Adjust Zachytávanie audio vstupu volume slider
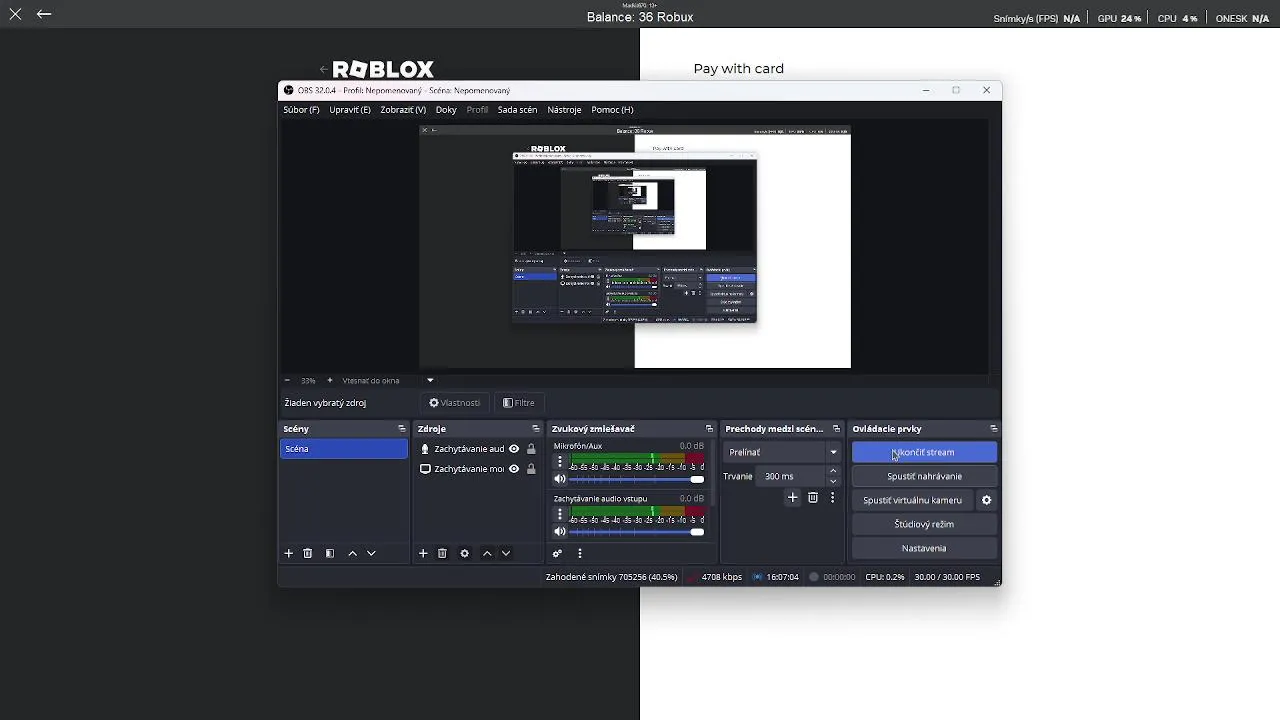Image resolution: width=1280 pixels, height=720 pixels. point(636,531)
